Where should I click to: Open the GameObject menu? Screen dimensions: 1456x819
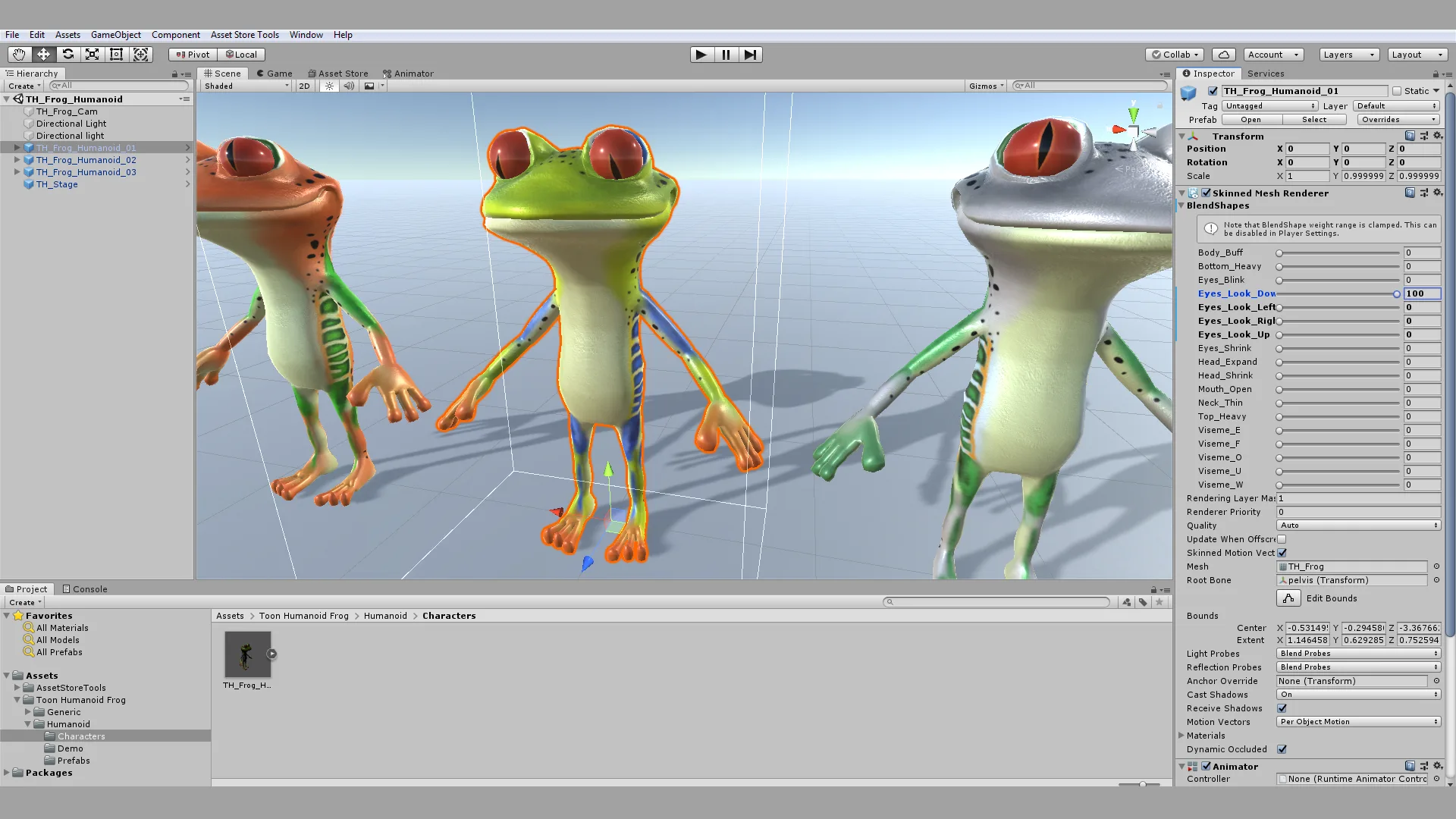point(115,35)
